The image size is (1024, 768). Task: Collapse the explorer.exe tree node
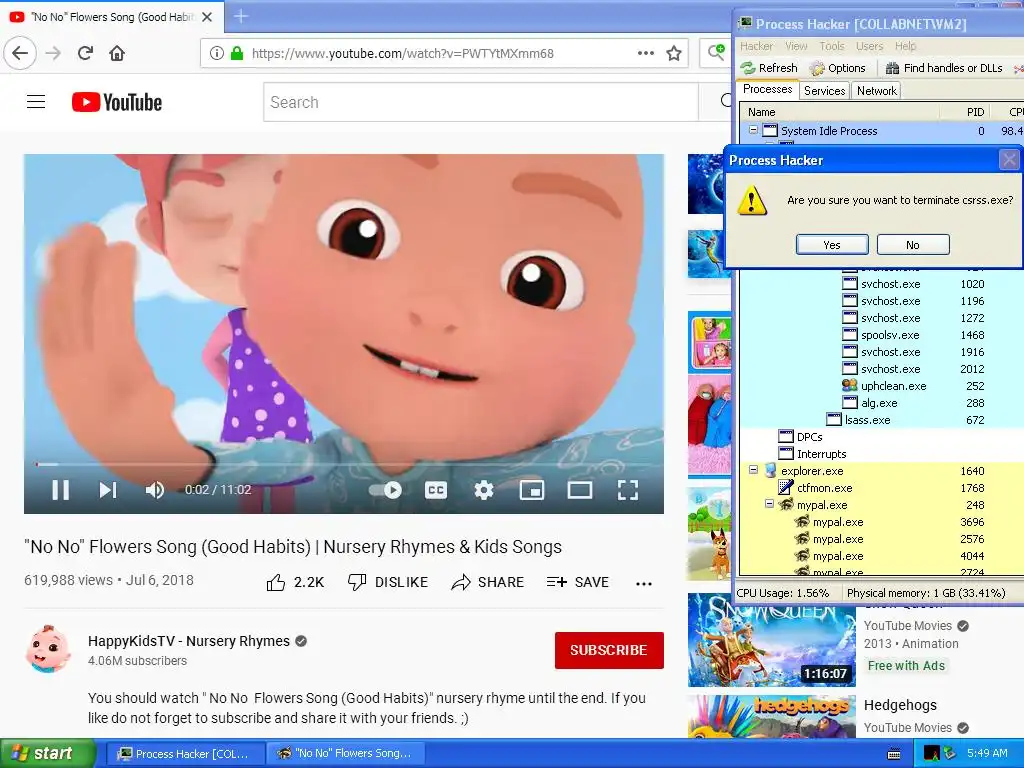tap(753, 470)
